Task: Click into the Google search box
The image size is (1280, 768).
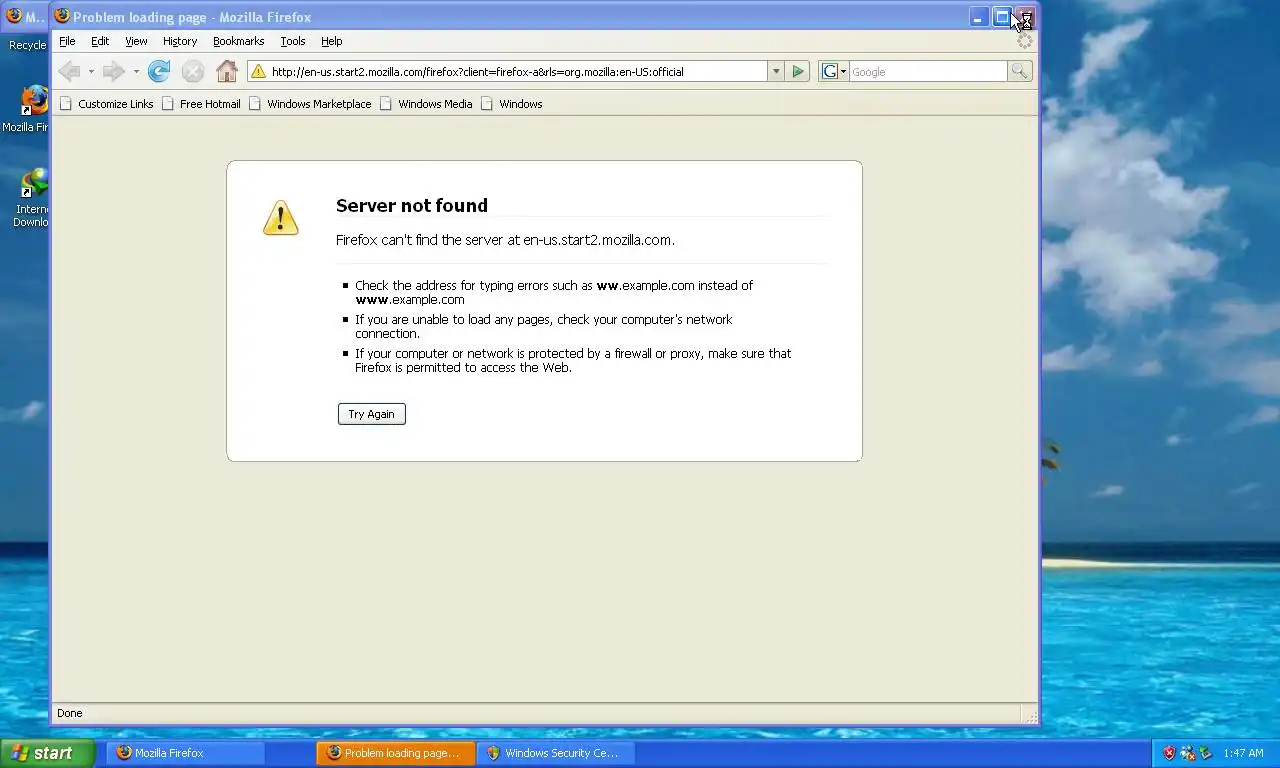Action: [928, 72]
